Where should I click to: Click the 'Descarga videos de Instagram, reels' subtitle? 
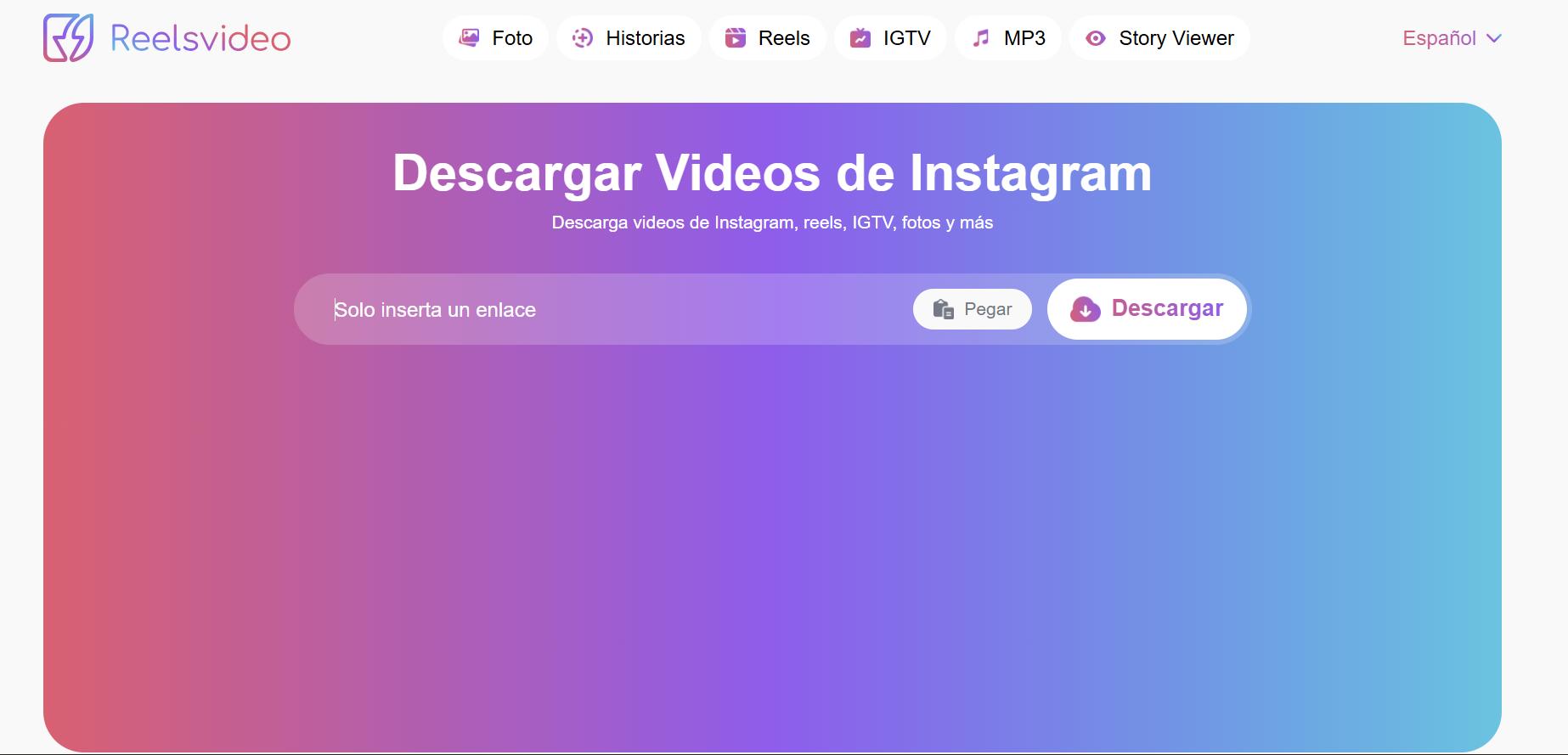(772, 223)
